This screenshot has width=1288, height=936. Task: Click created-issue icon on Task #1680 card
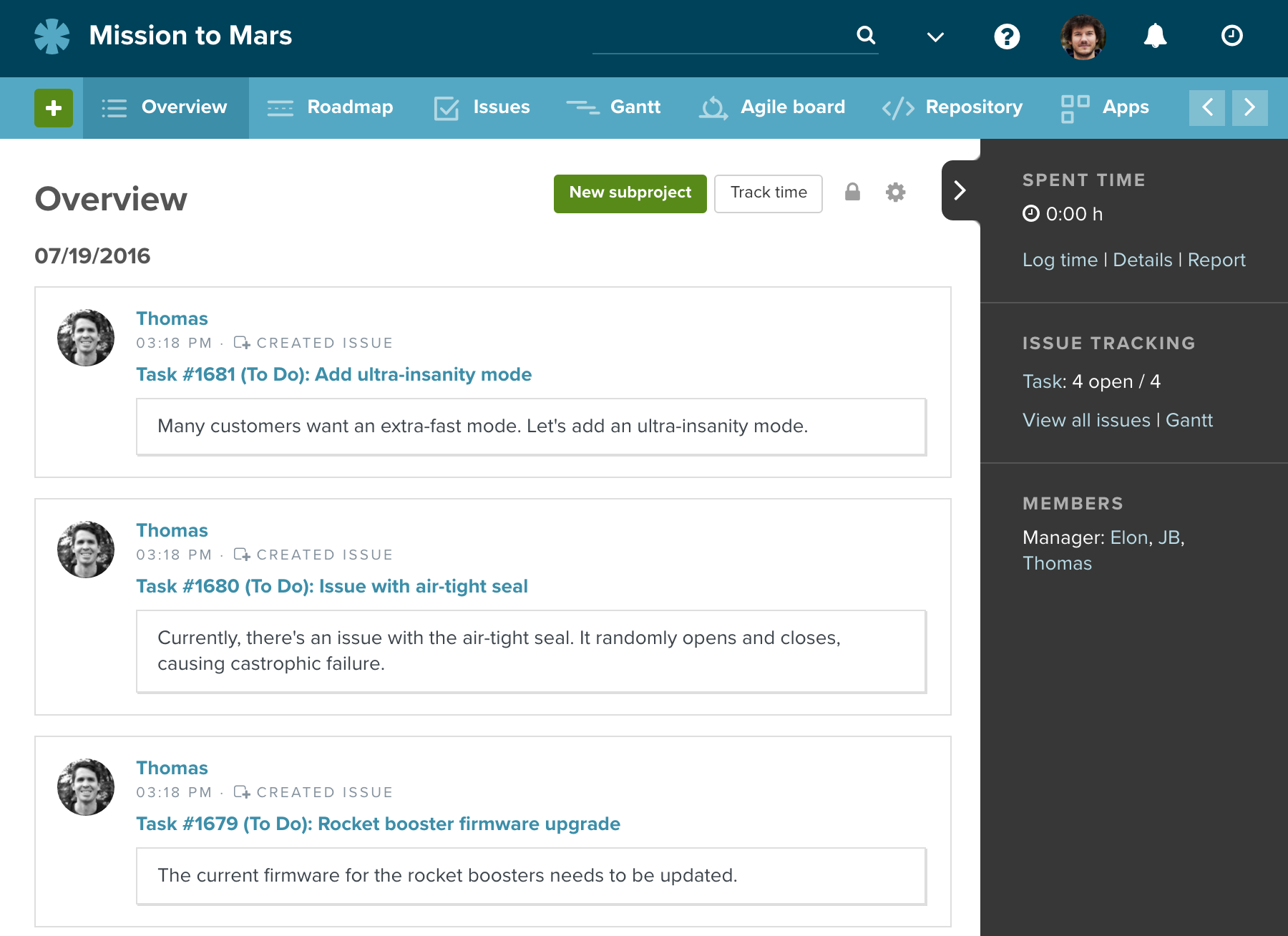click(x=242, y=555)
